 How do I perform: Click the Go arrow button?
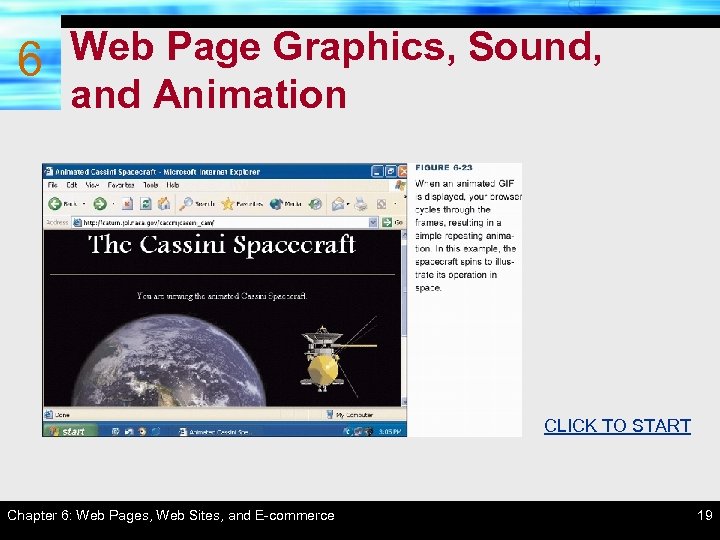tap(387, 222)
